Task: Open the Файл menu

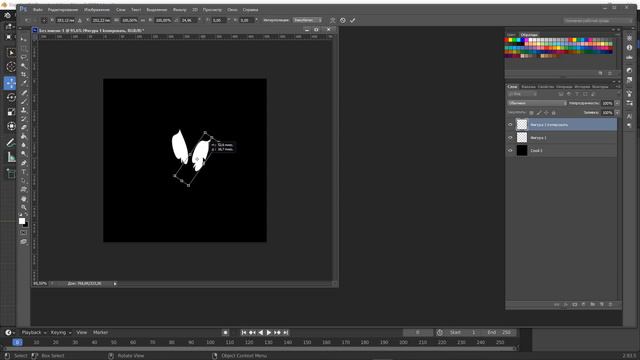Action: click(x=38, y=9)
